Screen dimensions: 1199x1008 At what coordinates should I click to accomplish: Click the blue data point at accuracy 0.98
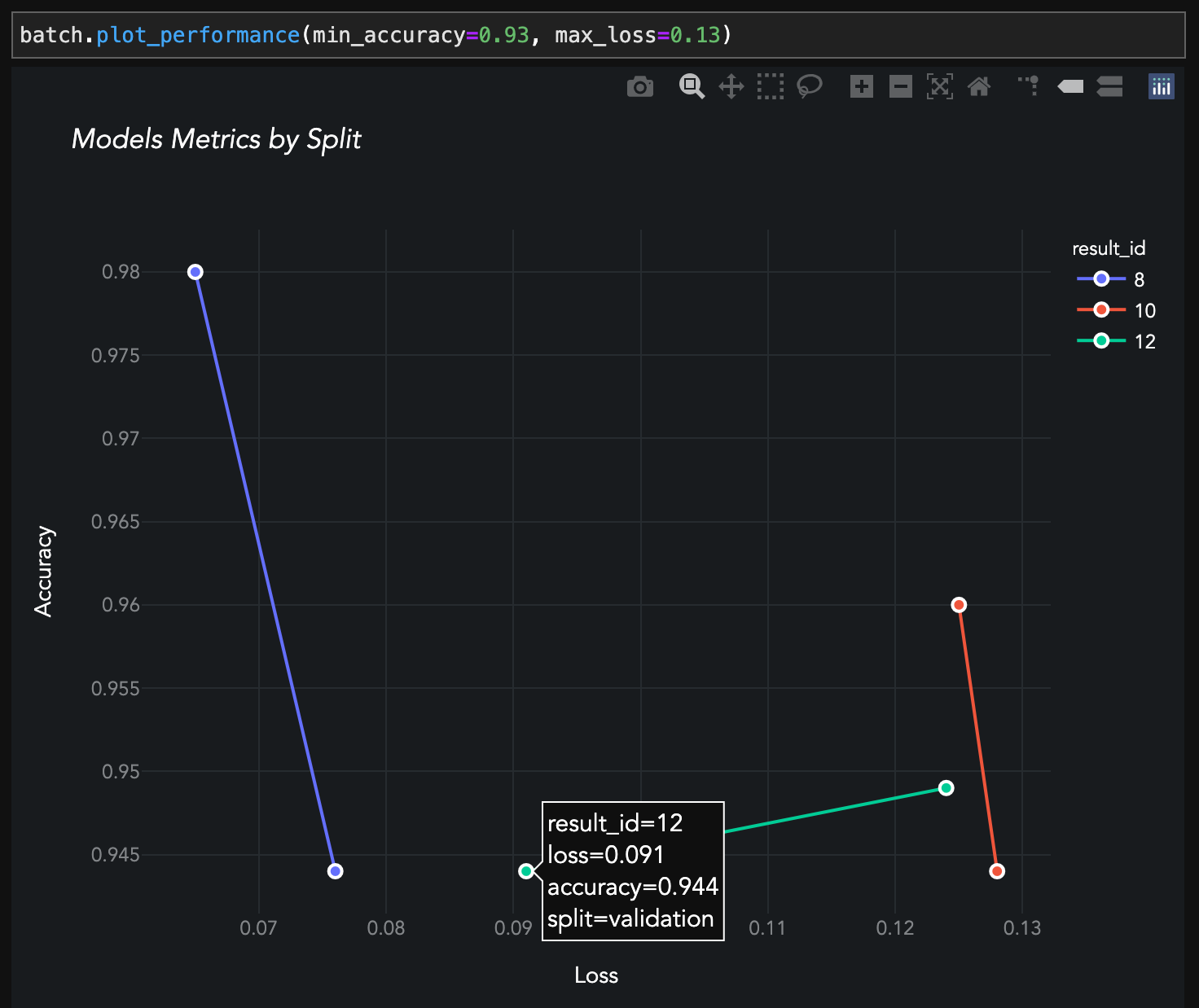[x=195, y=272]
